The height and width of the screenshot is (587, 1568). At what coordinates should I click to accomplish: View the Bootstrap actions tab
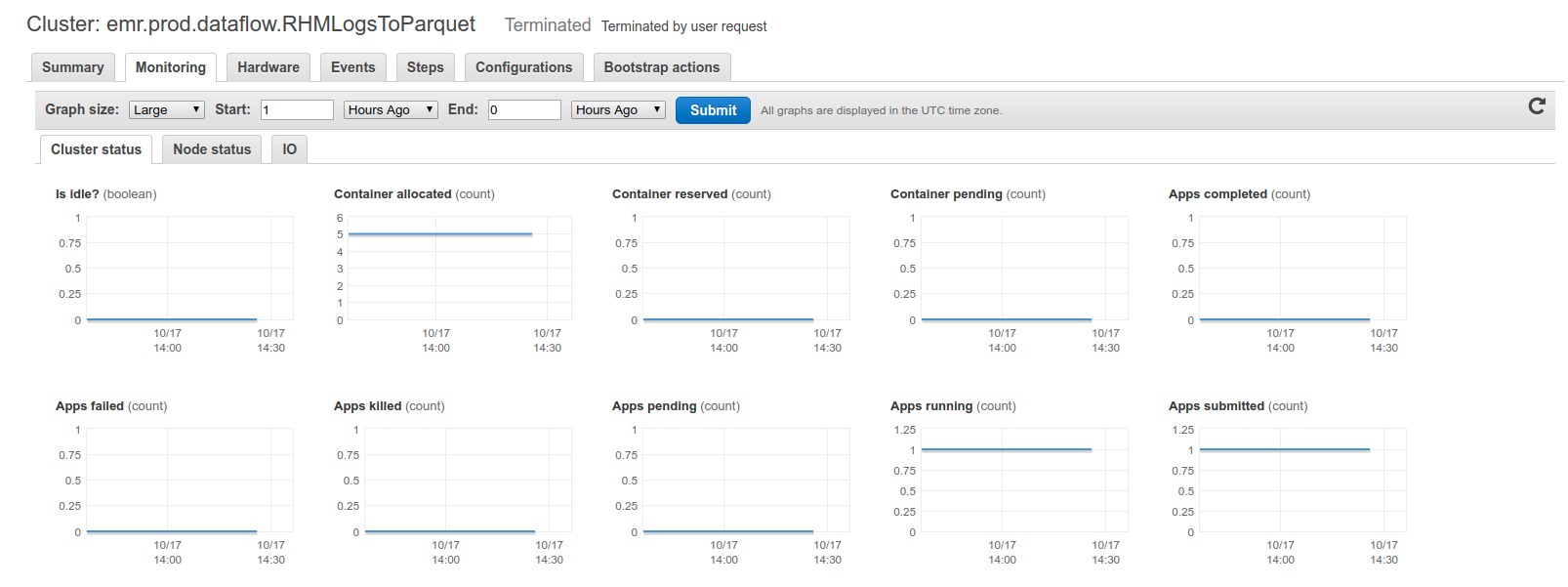tap(661, 67)
